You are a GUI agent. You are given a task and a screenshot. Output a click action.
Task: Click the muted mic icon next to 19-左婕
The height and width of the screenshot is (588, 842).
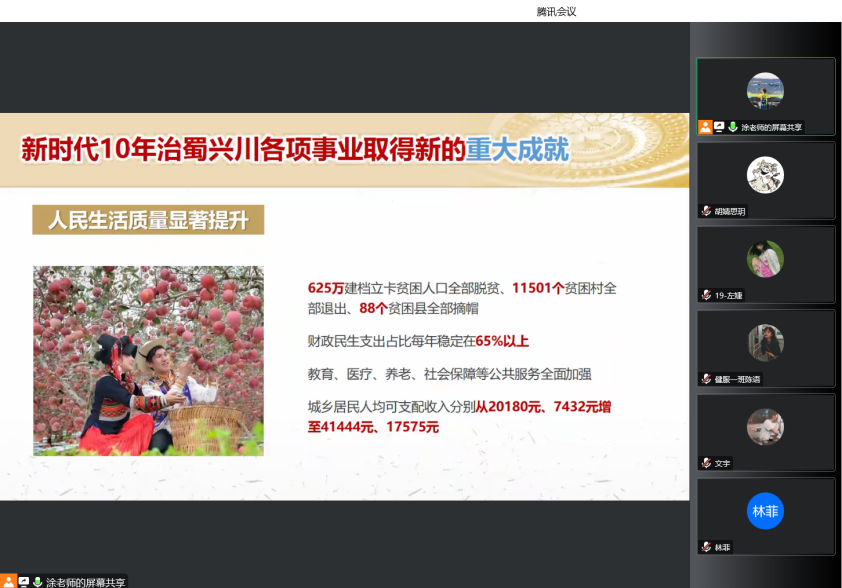click(x=706, y=295)
